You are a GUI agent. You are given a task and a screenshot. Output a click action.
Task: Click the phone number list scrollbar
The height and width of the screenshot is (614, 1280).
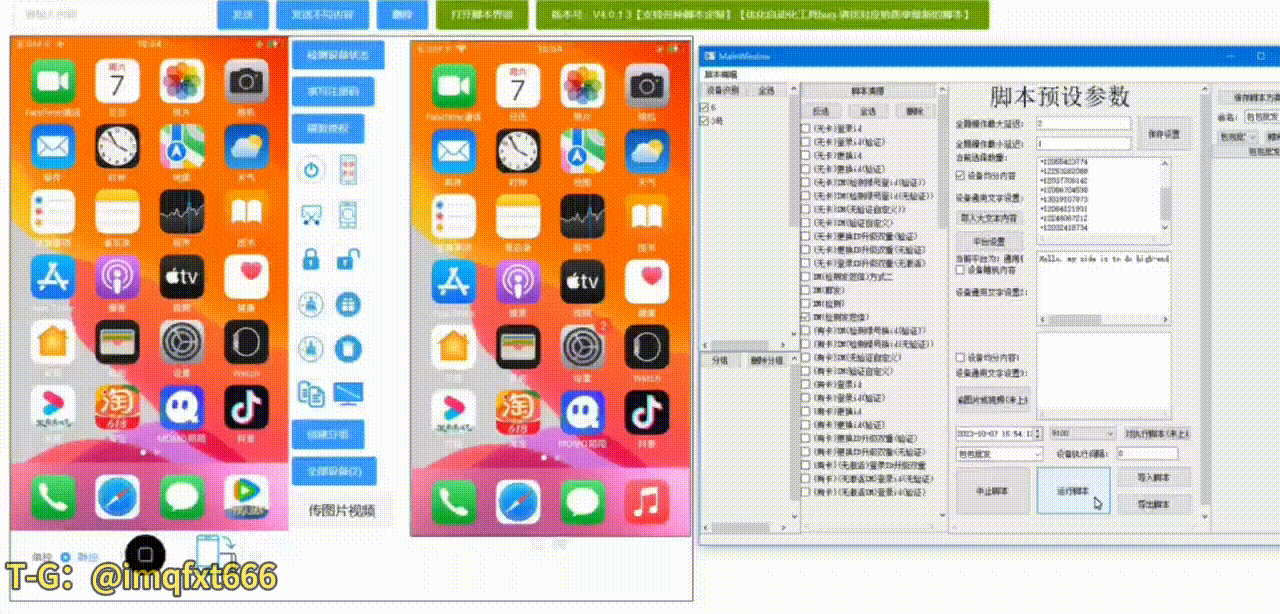pyautogui.click(x=1166, y=195)
